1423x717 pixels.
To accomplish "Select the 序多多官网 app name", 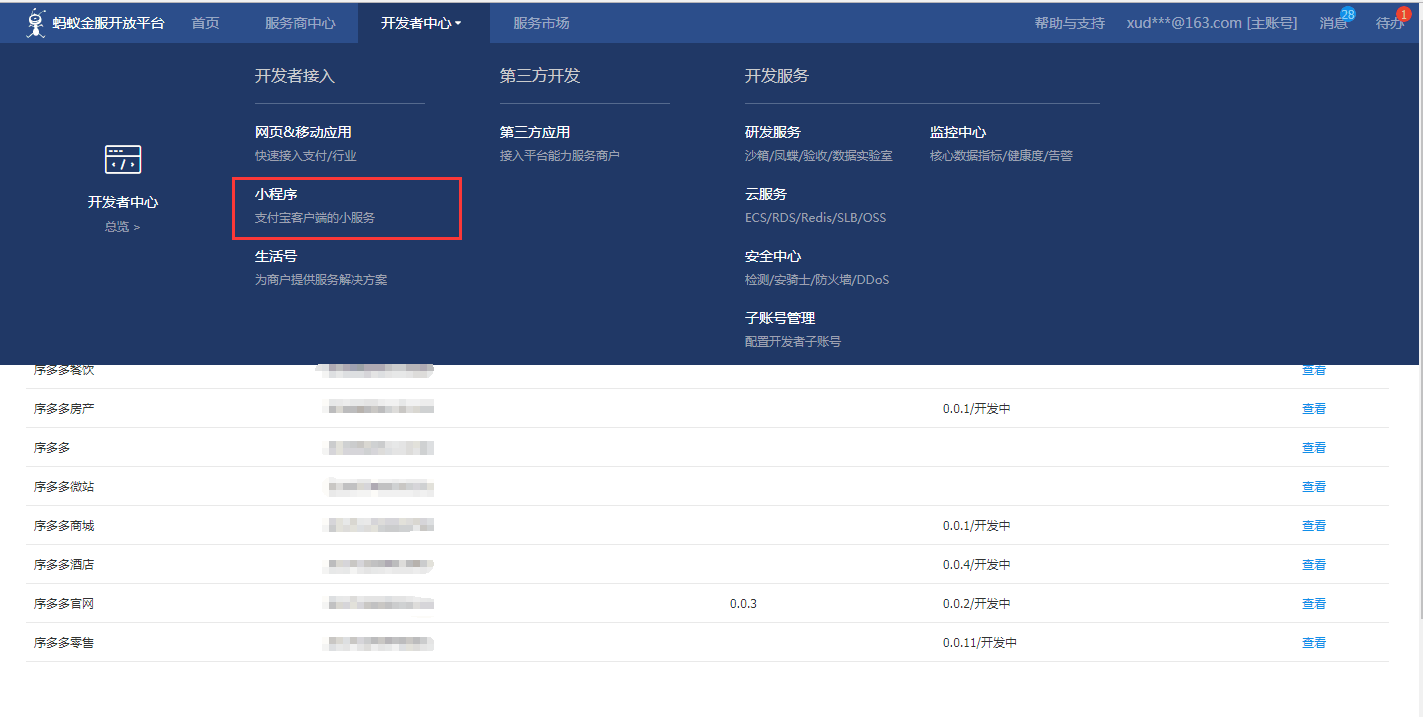I will (64, 604).
